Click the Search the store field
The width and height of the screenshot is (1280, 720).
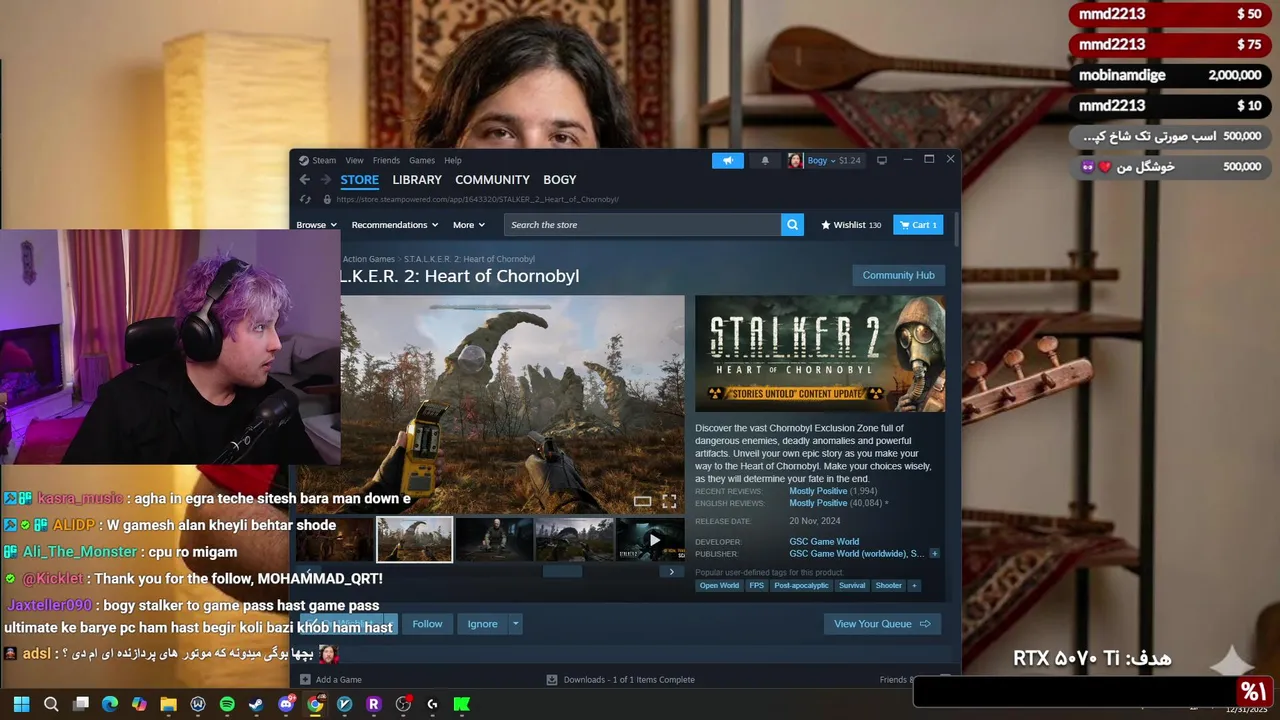[643, 225]
